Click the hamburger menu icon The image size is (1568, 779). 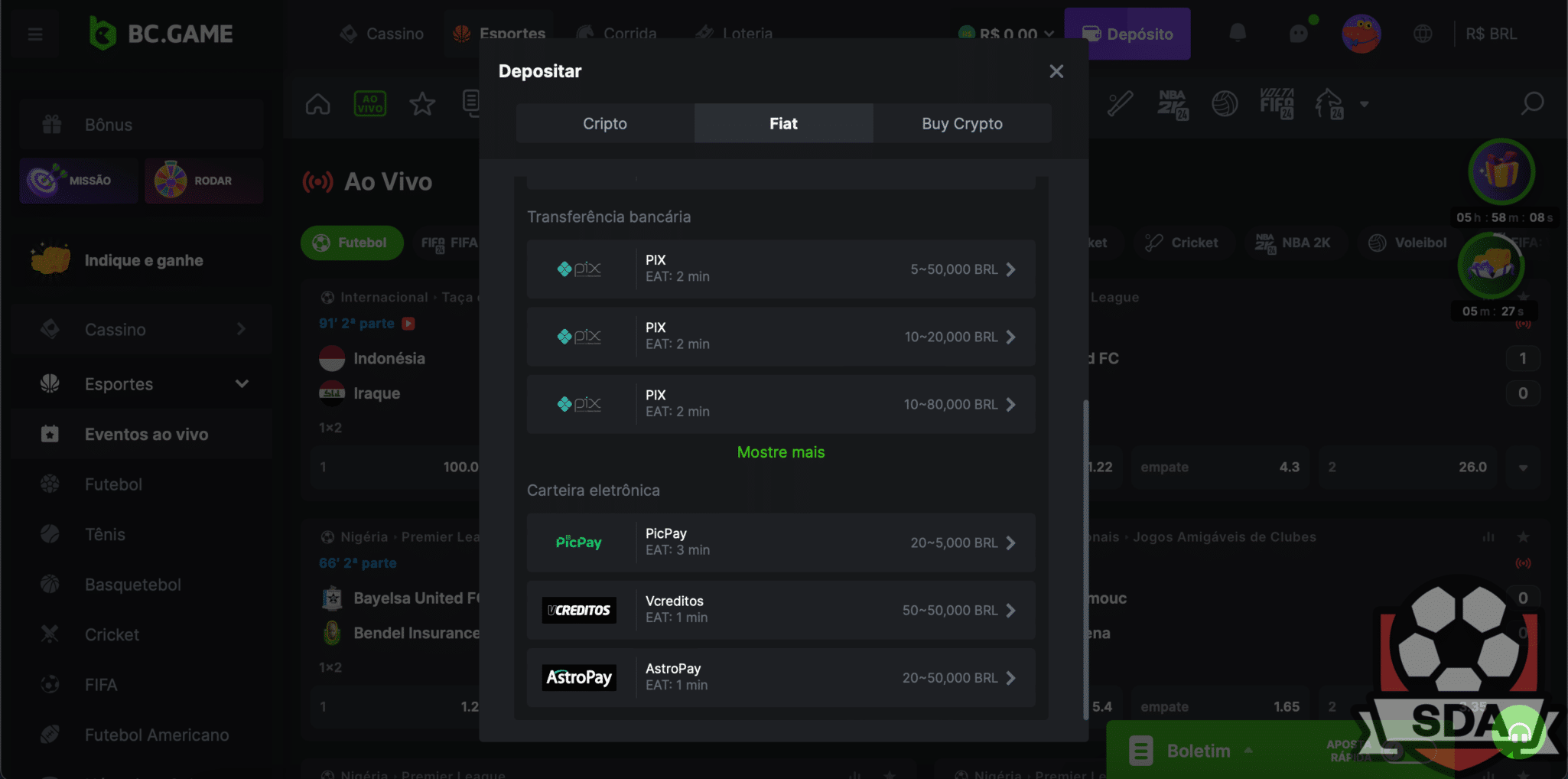pyautogui.click(x=35, y=34)
